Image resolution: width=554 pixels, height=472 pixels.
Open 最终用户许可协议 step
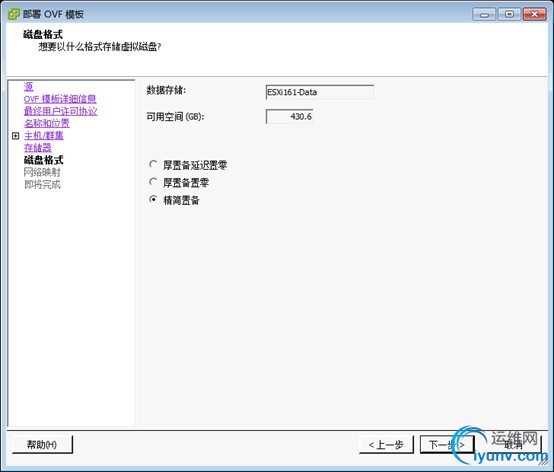[x=60, y=111]
